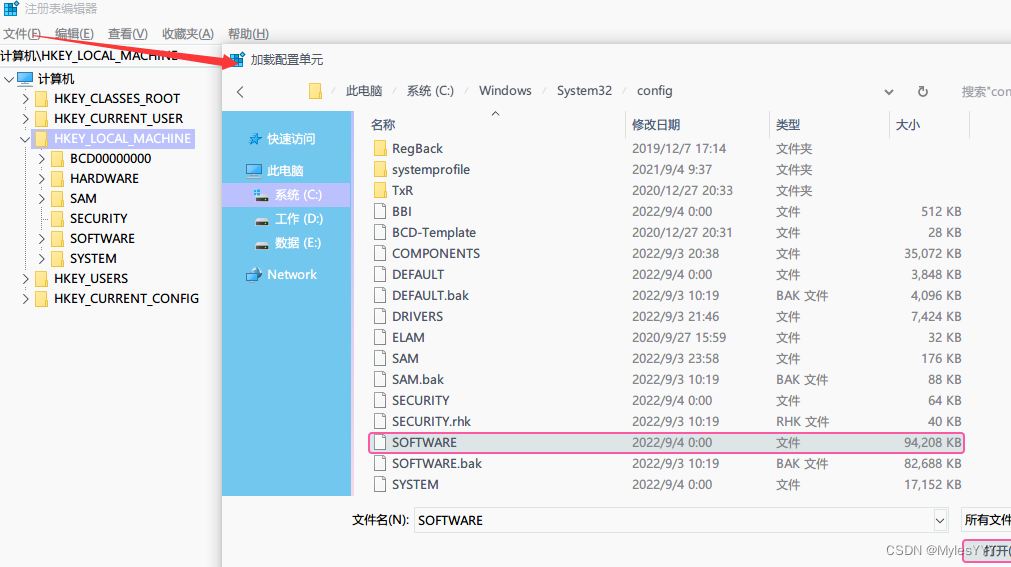Click the SECURITY key folder icon in tree
Viewport: 1011px width, 567px height.
coord(57,219)
